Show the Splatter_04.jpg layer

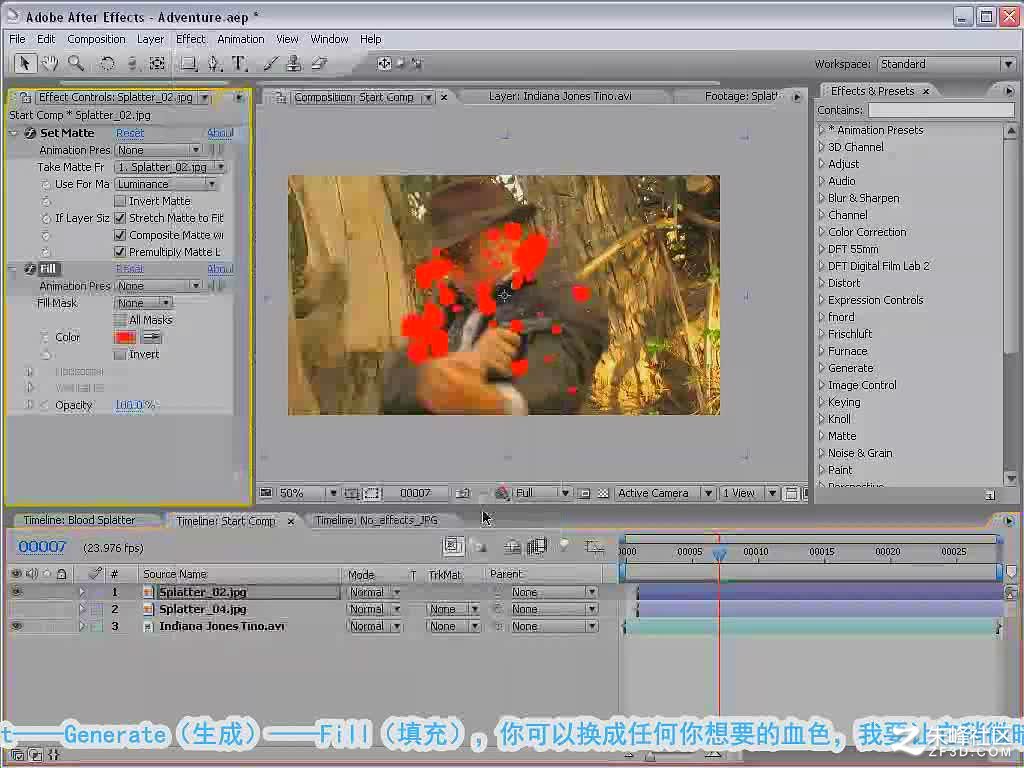pos(16,609)
